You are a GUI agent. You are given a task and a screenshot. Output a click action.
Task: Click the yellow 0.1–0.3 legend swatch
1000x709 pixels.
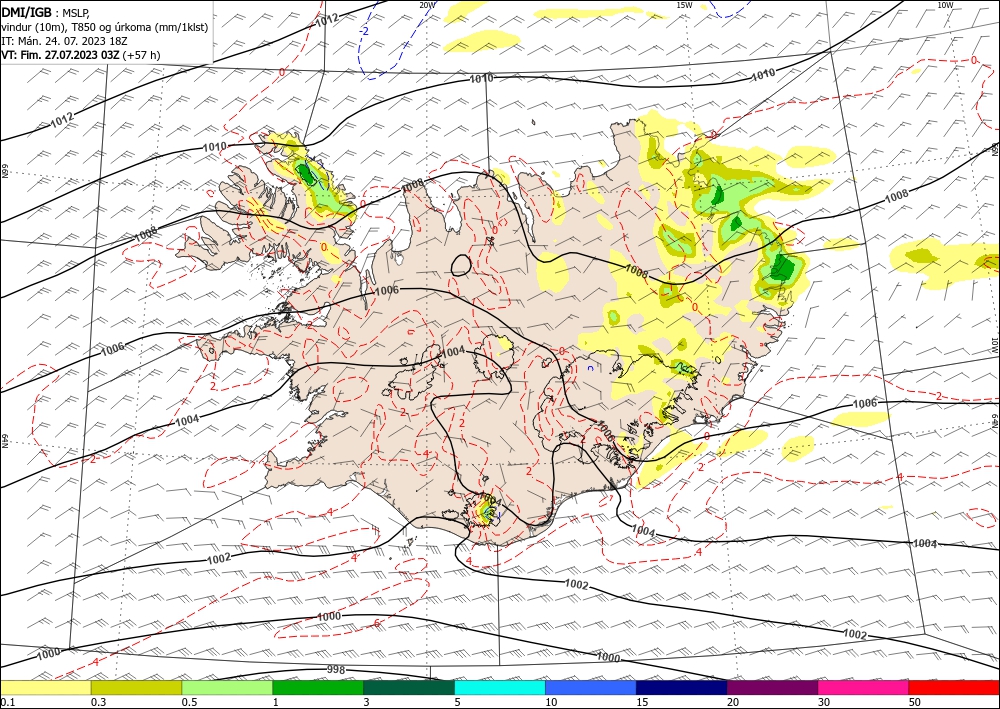tap(45, 688)
